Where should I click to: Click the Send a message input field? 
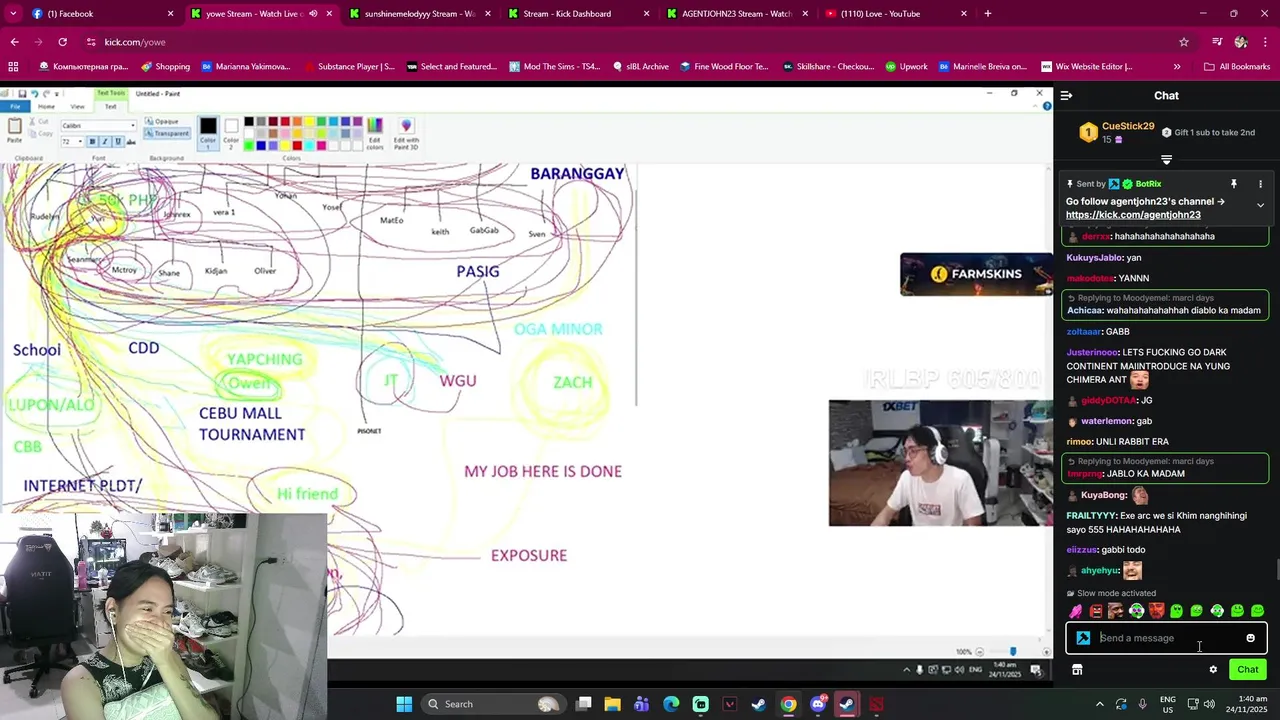click(1166, 638)
